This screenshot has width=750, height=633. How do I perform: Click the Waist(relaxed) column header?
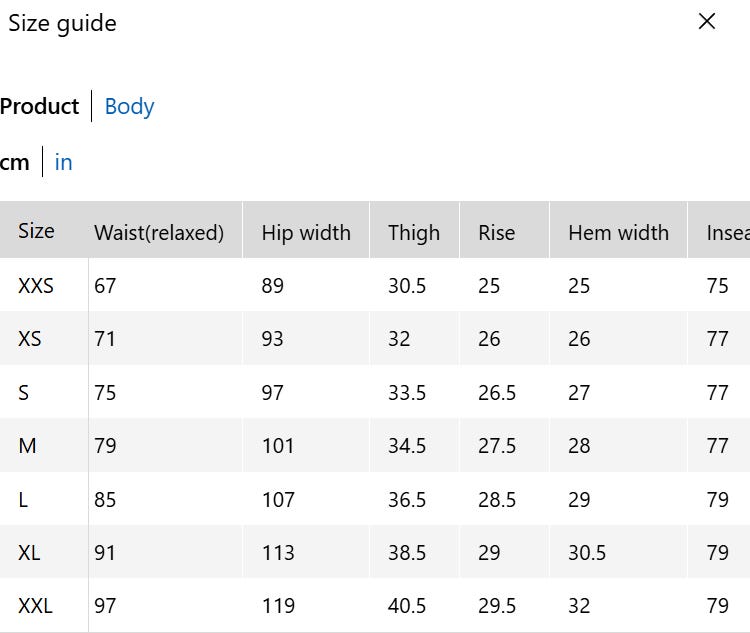pos(159,233)
